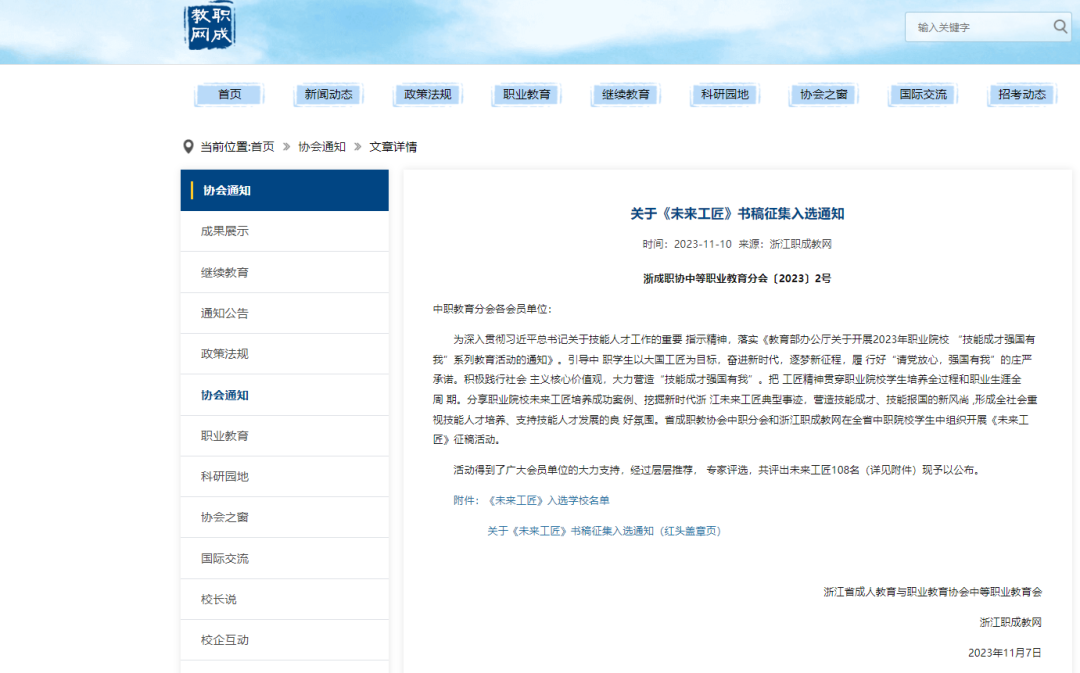Click chevron between 首页 and 协会通知 breadcrumb
1080x673 pixels.
coord(288,145)
